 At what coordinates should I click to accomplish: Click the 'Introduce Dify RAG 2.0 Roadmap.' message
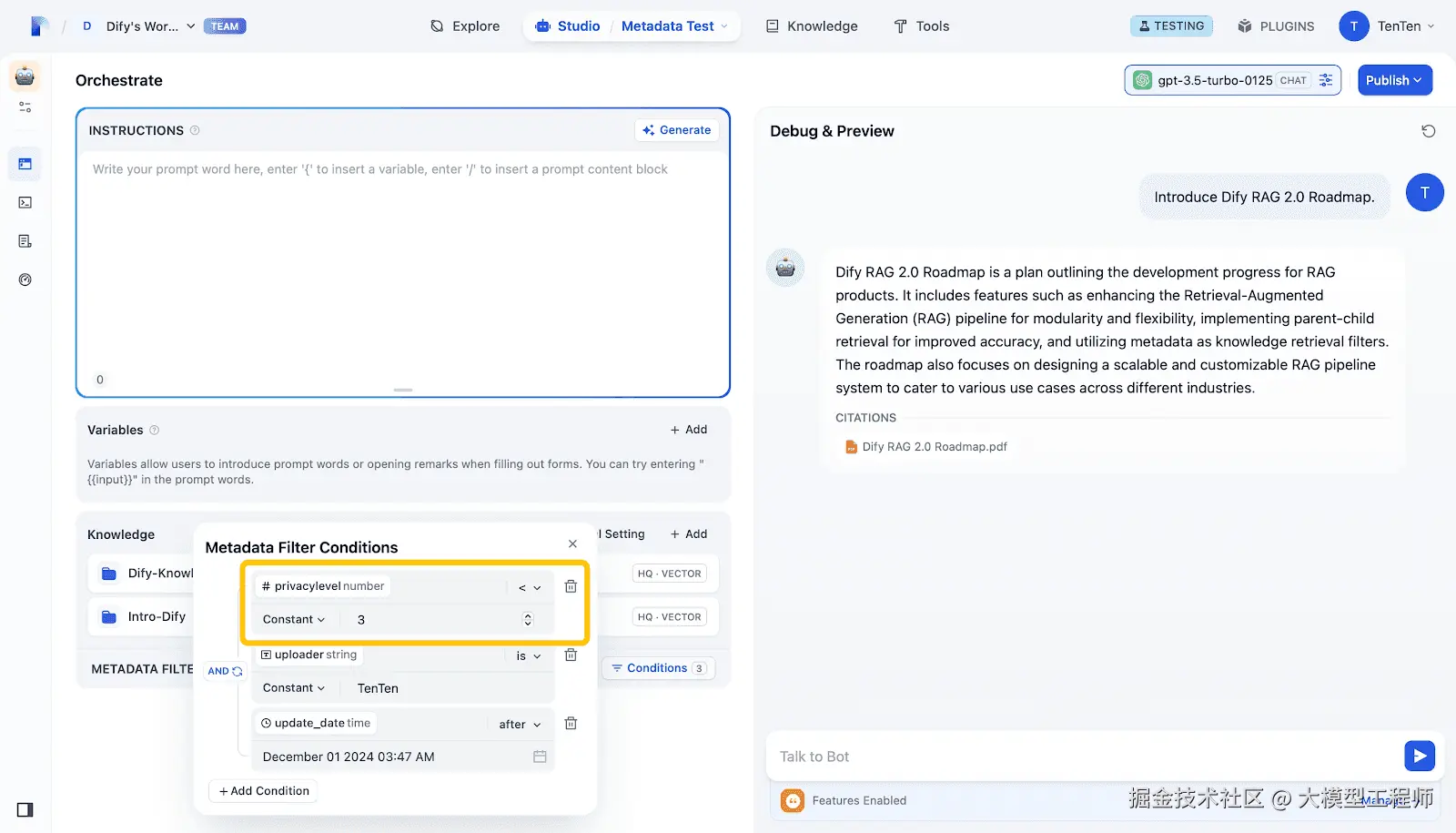point(1265,197)
